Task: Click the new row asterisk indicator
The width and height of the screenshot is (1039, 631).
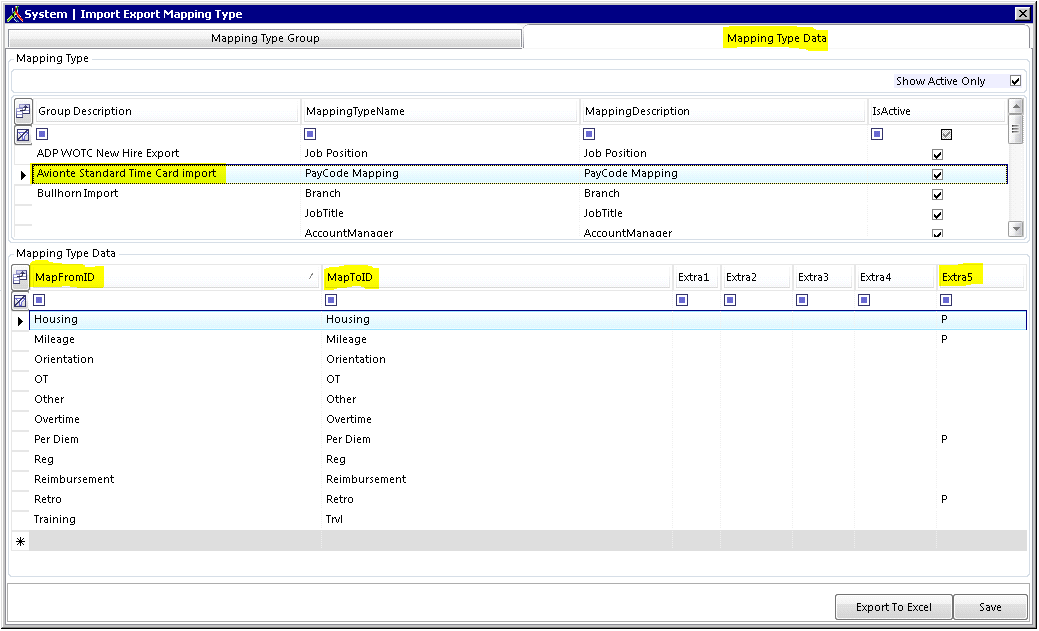Action: coord(21,542)
